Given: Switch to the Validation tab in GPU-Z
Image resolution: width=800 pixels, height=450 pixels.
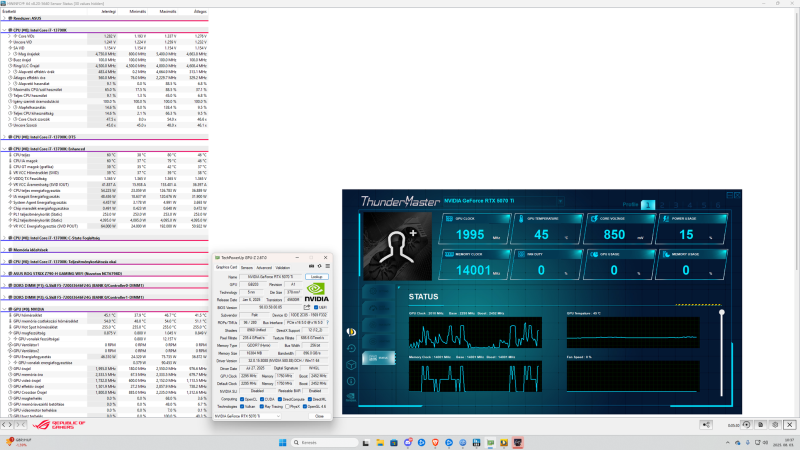Looking at the screenshot, I should pos(283,267).
